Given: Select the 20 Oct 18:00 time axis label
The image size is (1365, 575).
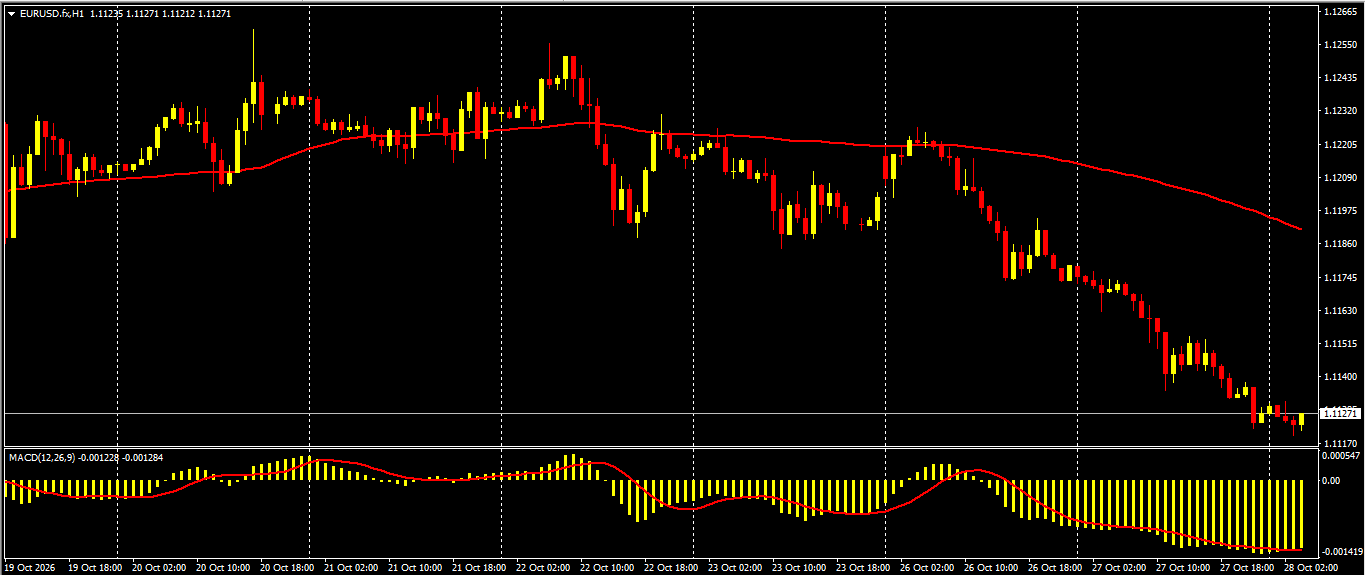Looking at the screenshot, I should point(287,567).
